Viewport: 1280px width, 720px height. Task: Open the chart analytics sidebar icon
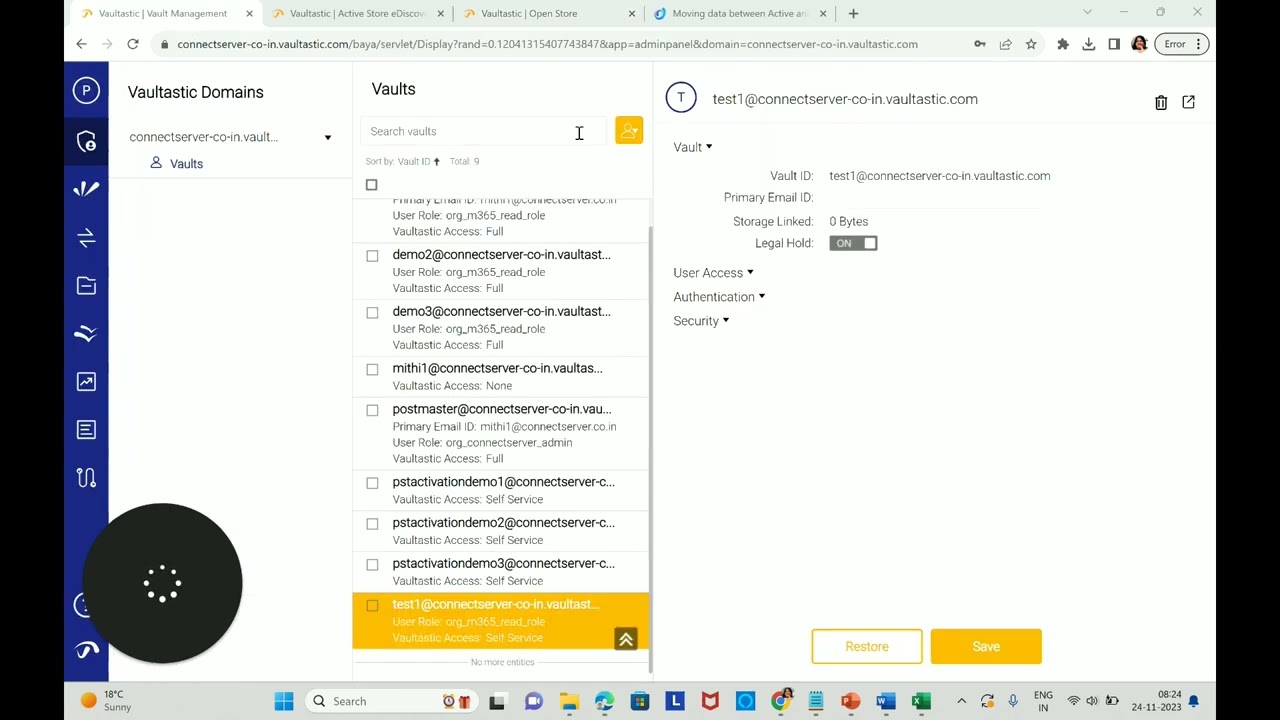coord(86,381)
